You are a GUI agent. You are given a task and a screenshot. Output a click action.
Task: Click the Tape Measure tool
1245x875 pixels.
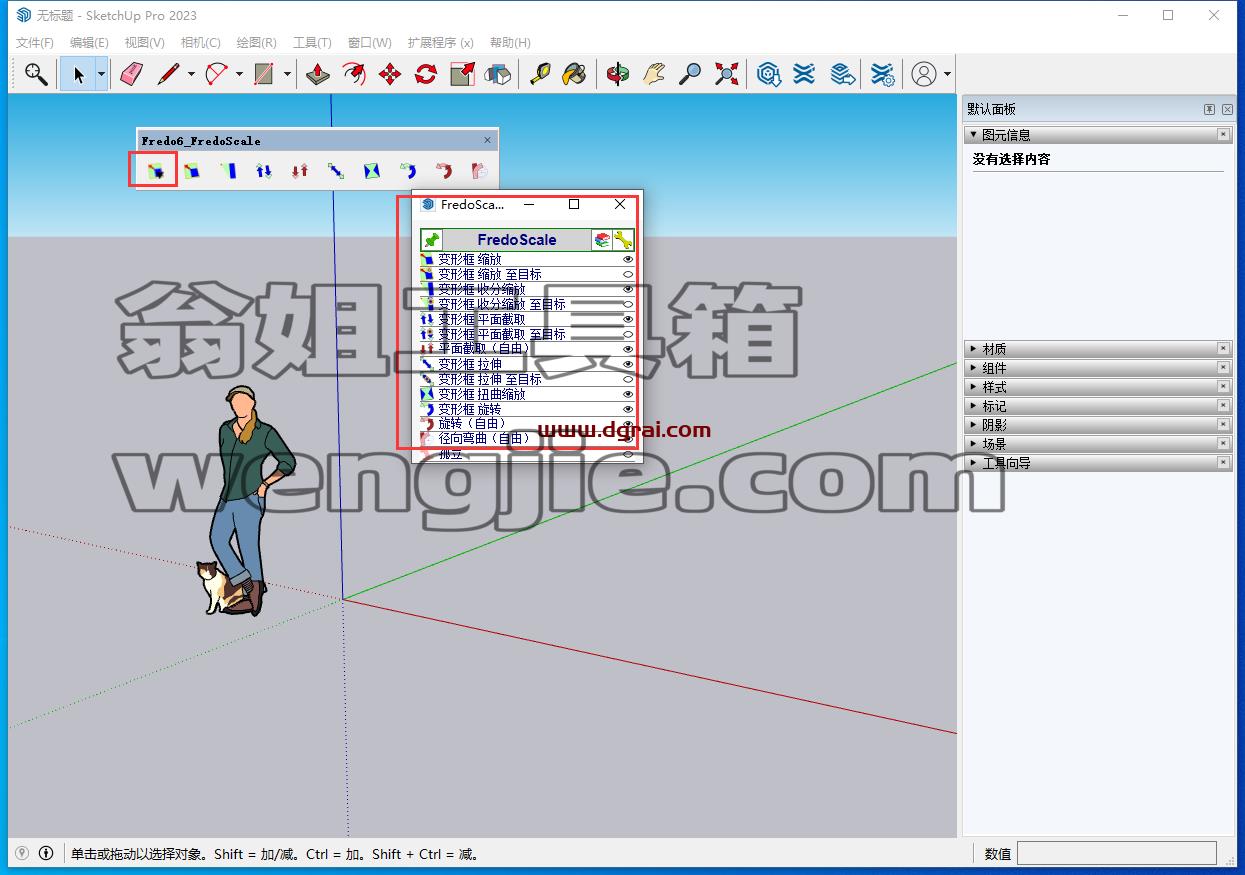click(539, 74)
